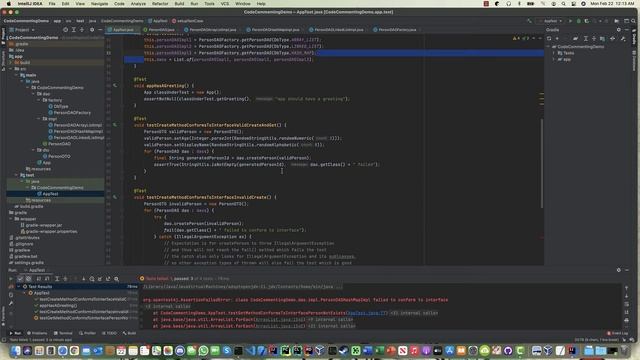Collapse the wrapper folder in project tree
The width and height of the screenshot is (640, 360).
11,219
